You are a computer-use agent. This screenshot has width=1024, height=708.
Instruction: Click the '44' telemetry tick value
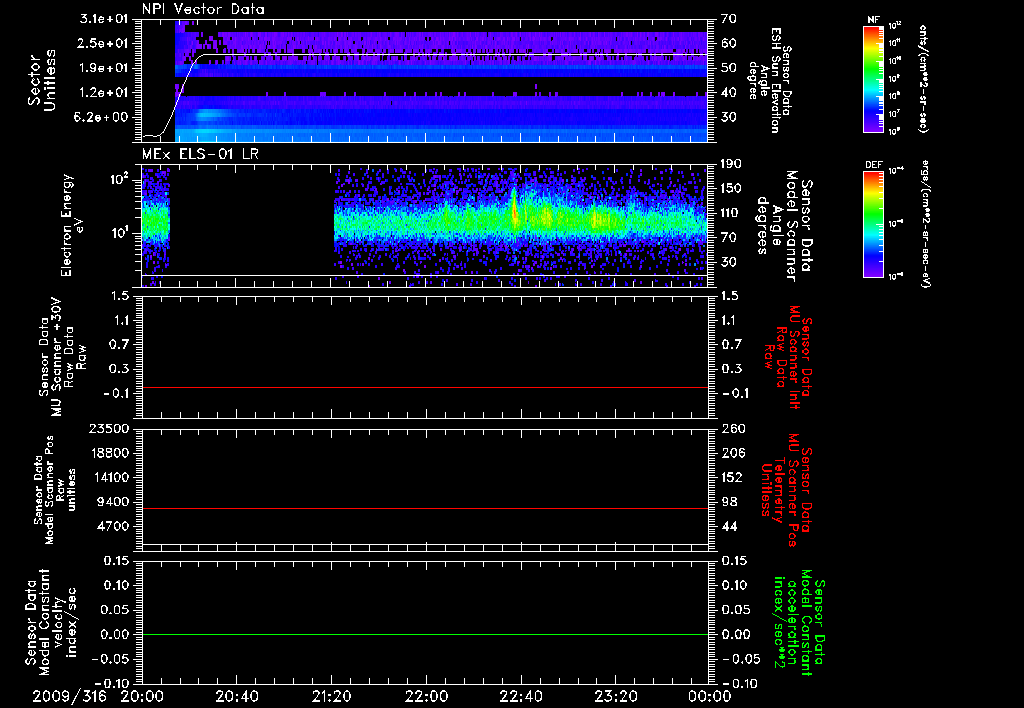(728, 526)
